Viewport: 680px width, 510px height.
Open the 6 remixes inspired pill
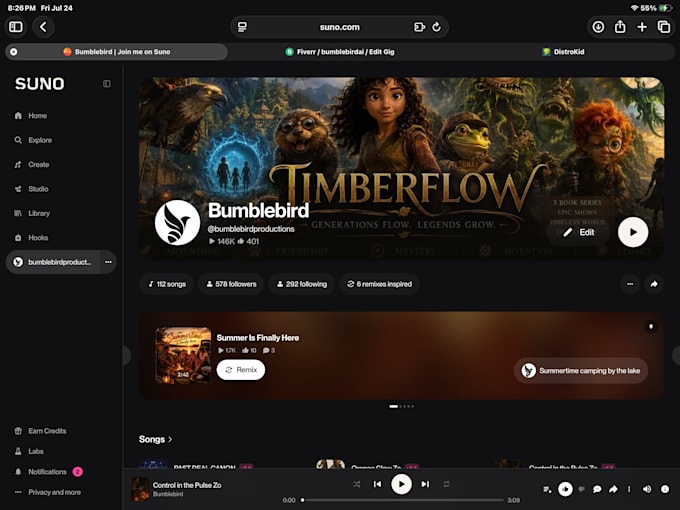tap(379, 284)
